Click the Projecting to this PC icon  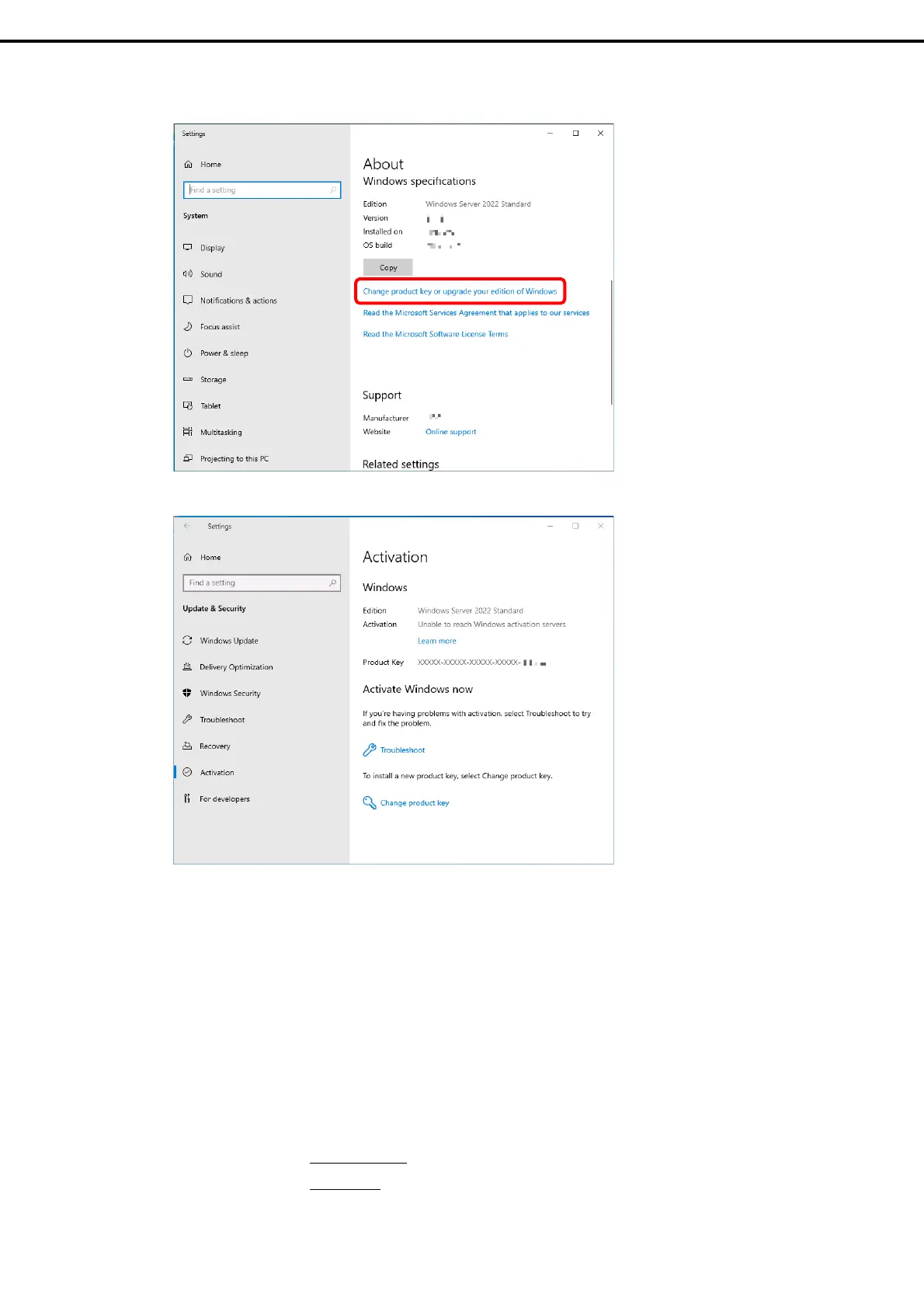(188, 458)
